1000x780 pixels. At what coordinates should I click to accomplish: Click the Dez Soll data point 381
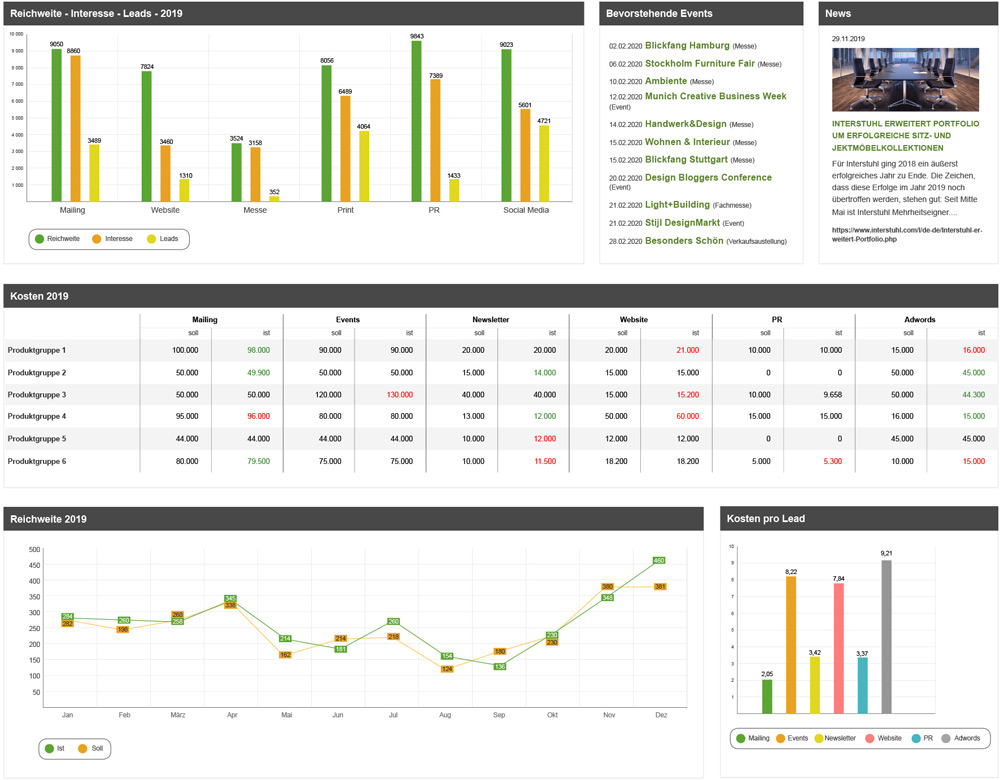click(x=660, y=587)
